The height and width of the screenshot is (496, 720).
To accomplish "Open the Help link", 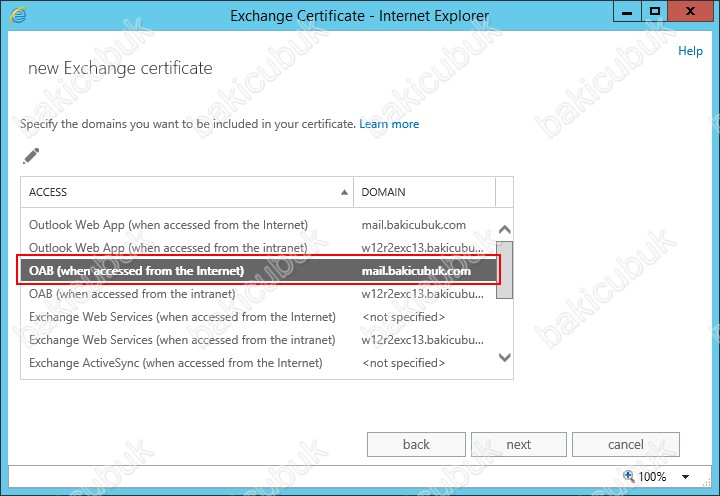I will pos(690,51).
